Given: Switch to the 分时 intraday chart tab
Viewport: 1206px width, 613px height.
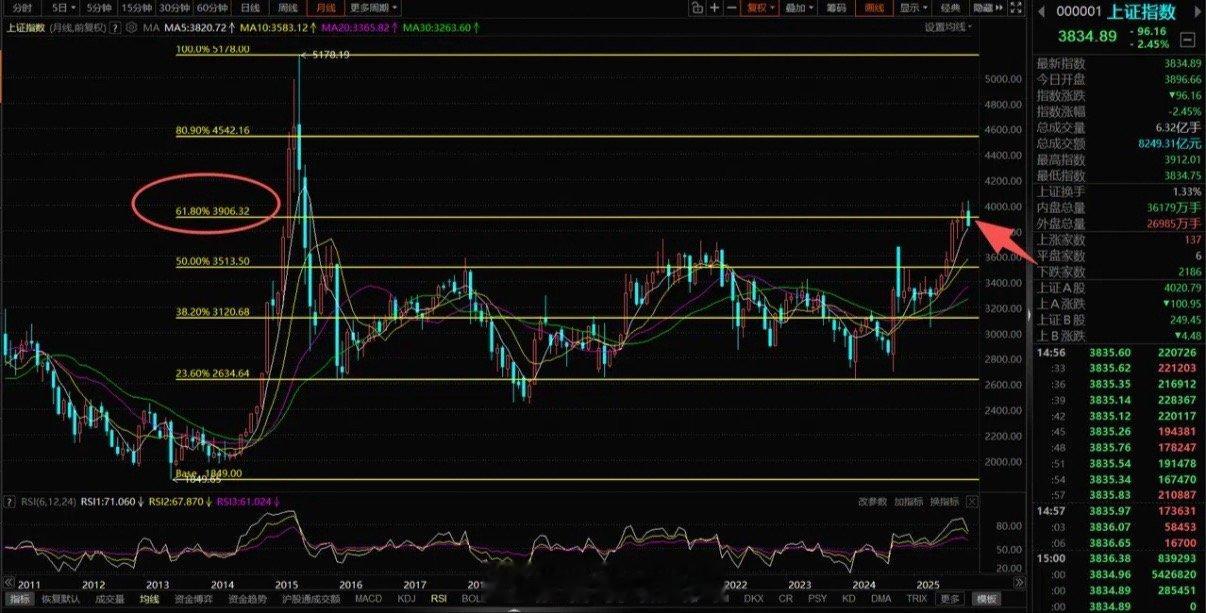Looking at the screenshot, I should coord(22,7).
